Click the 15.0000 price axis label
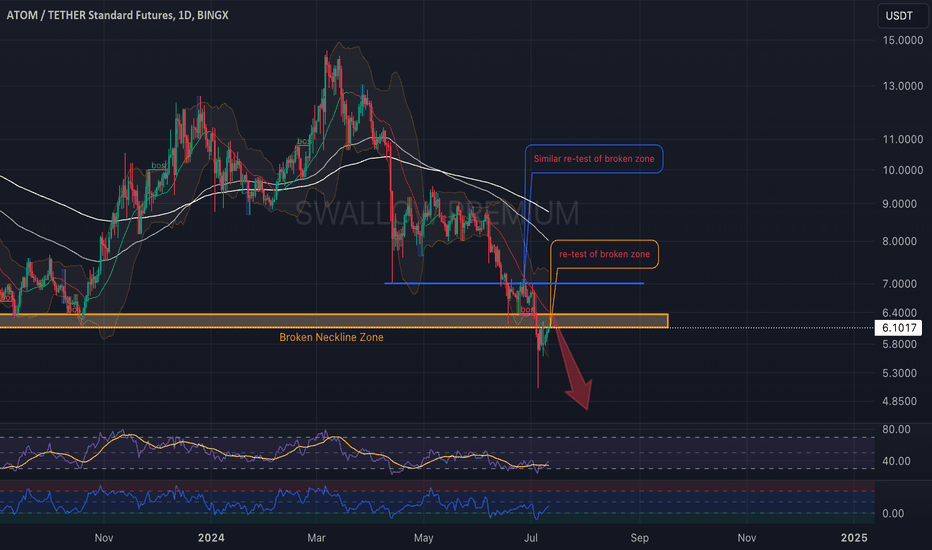Viewport: 932px width, 550px height. pos(903,40)
